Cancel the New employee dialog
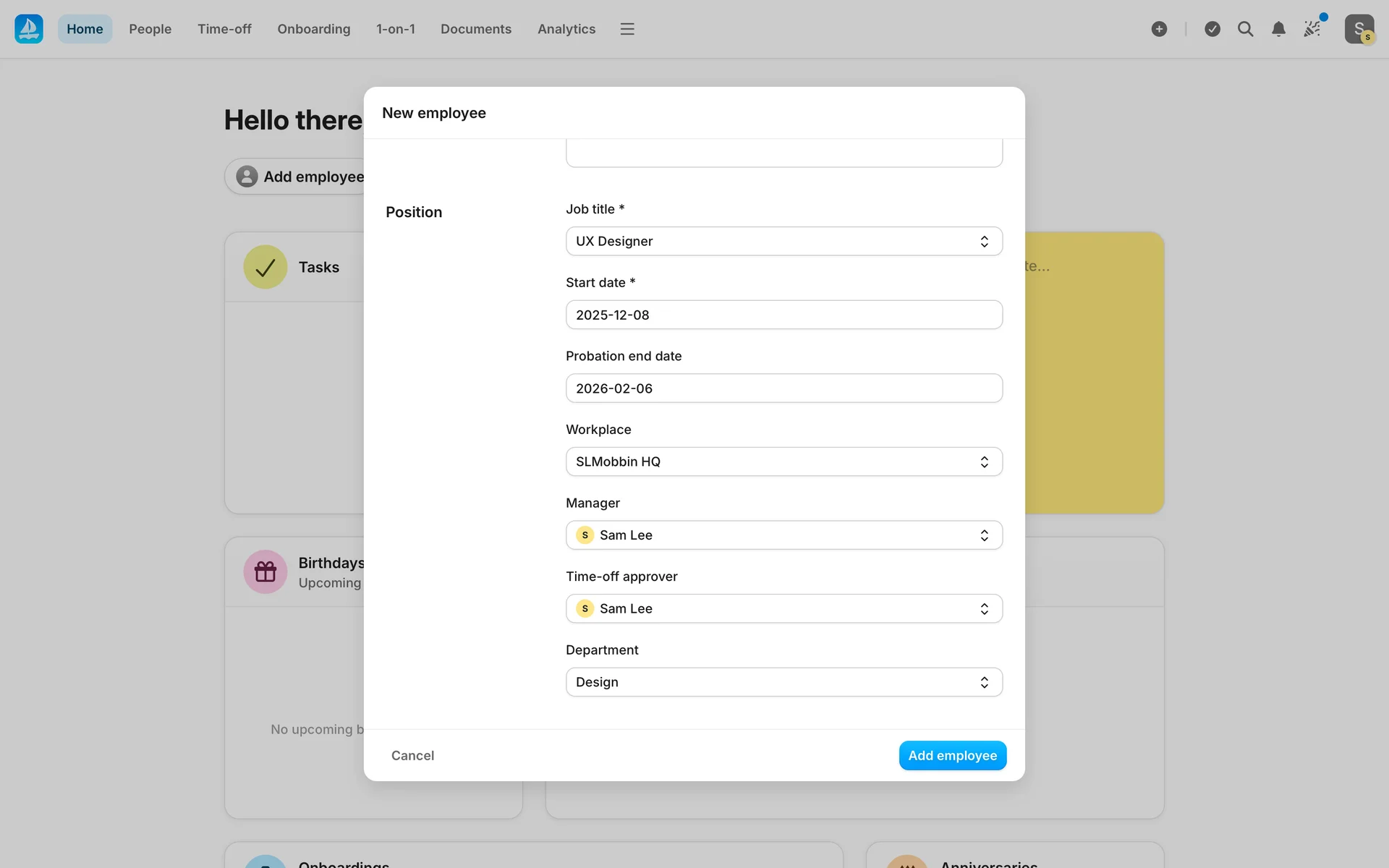The width and height of the screenshot is (1389, 868). (x=412, y=755)
